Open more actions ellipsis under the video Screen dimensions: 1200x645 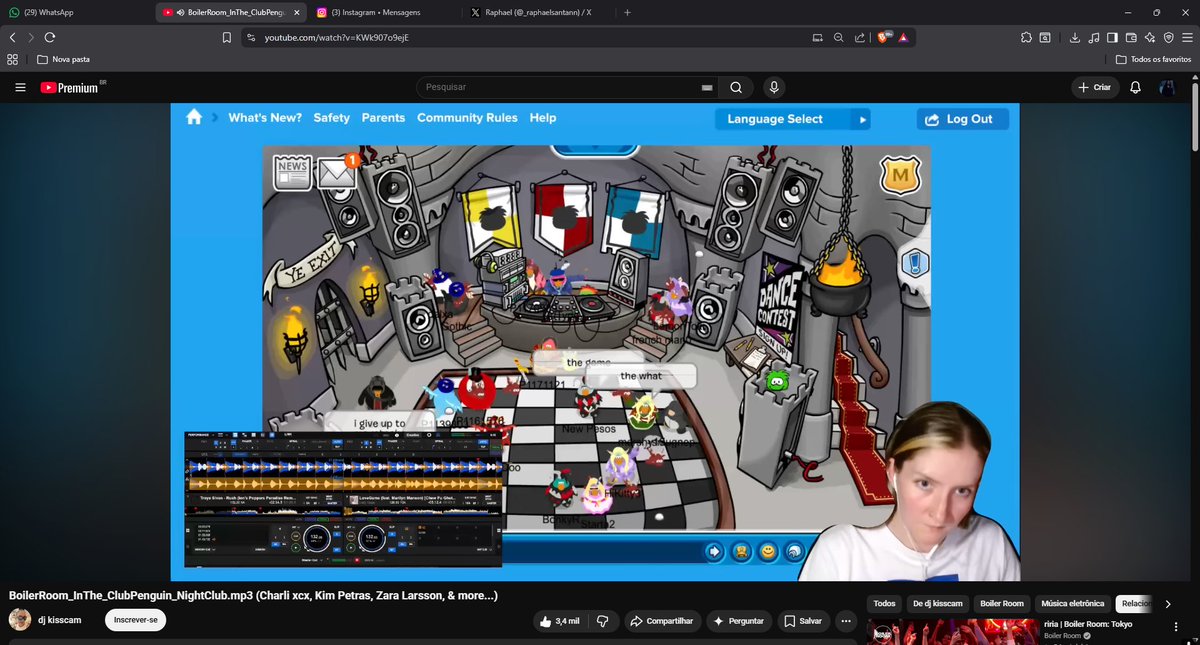click(x=846, y=621)
